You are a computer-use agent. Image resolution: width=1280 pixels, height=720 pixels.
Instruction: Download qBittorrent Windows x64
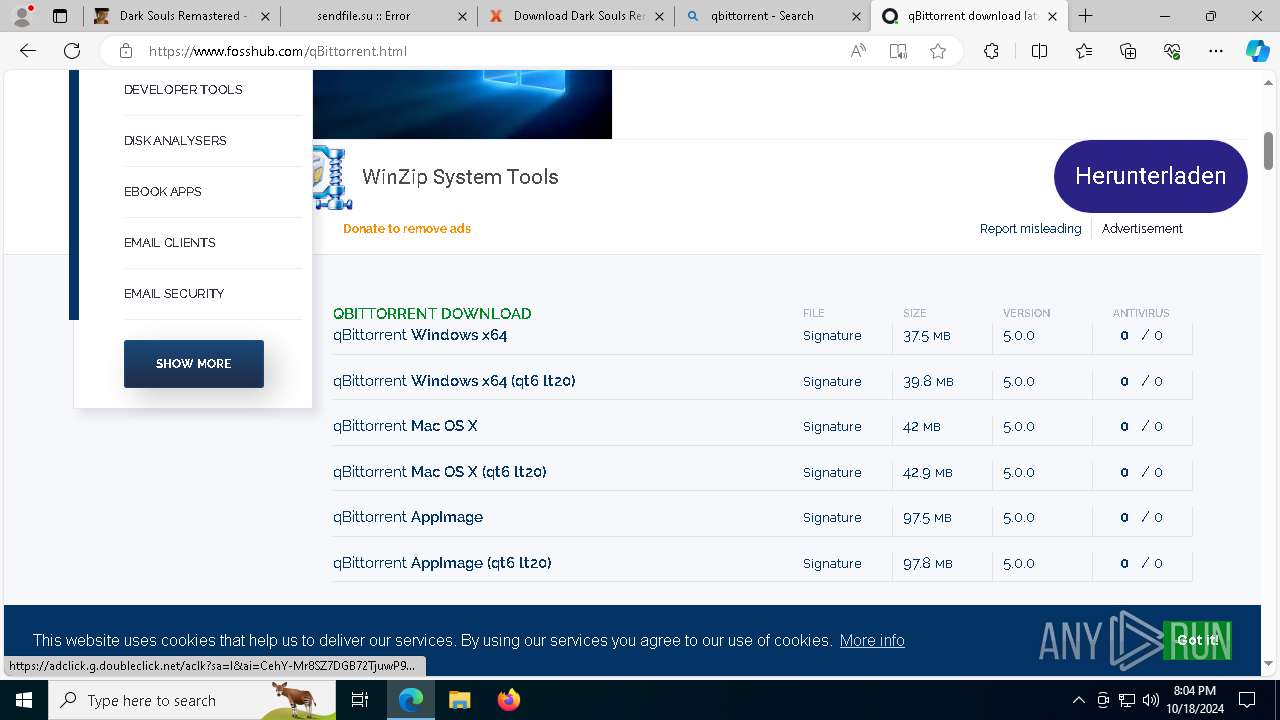(x=420, y=335)
